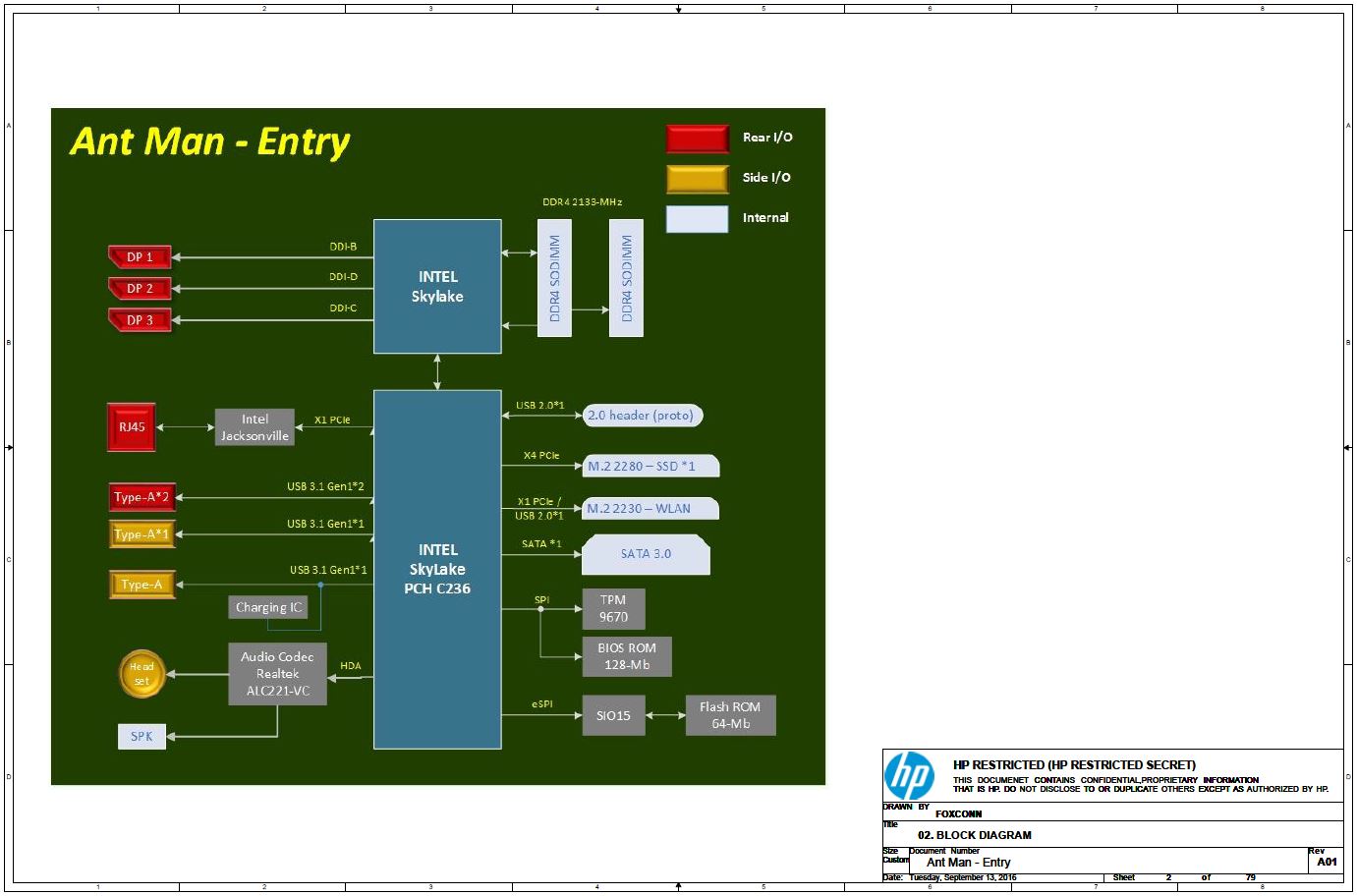Click the eSPI bus label

542,704
